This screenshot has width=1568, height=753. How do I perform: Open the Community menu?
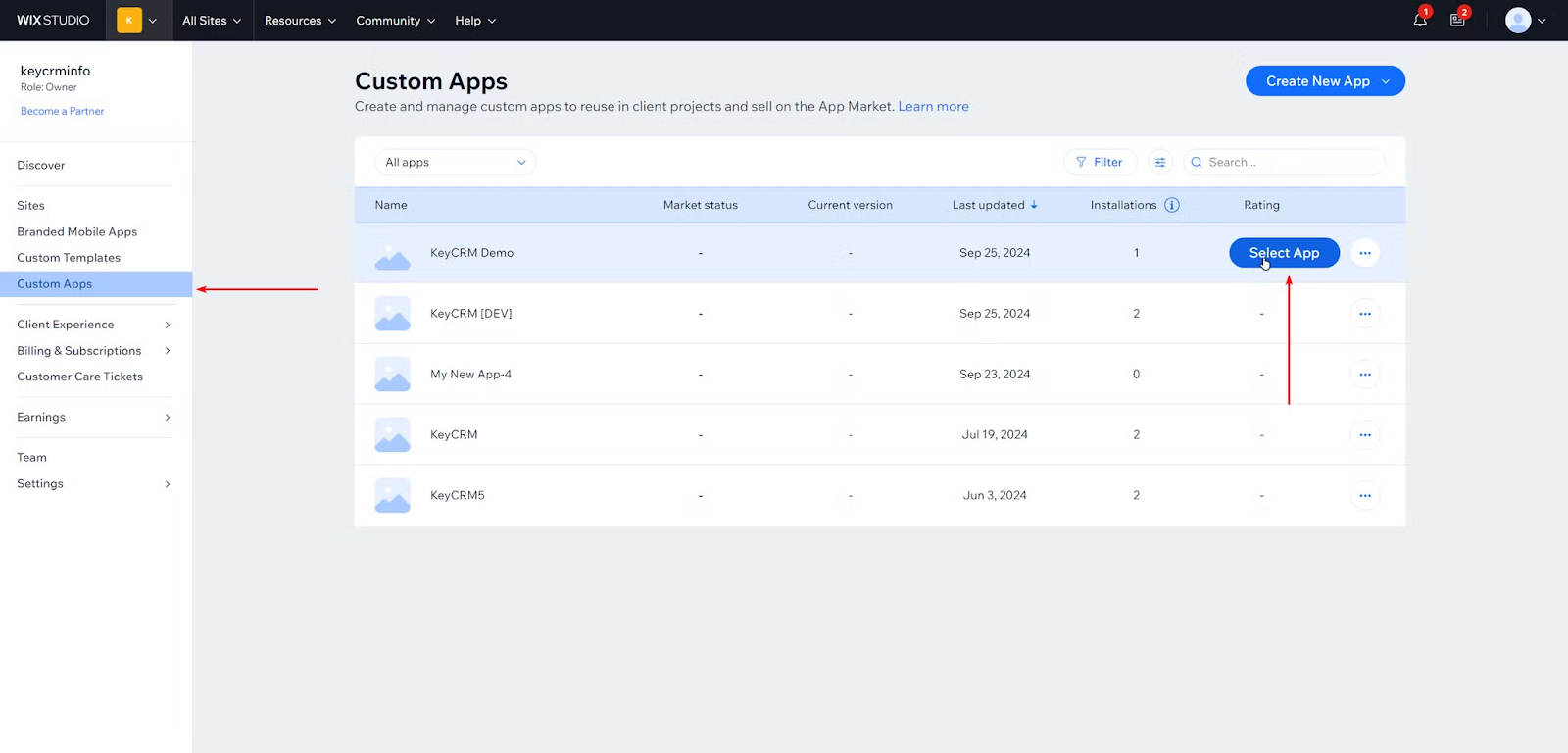pos(395,20)
